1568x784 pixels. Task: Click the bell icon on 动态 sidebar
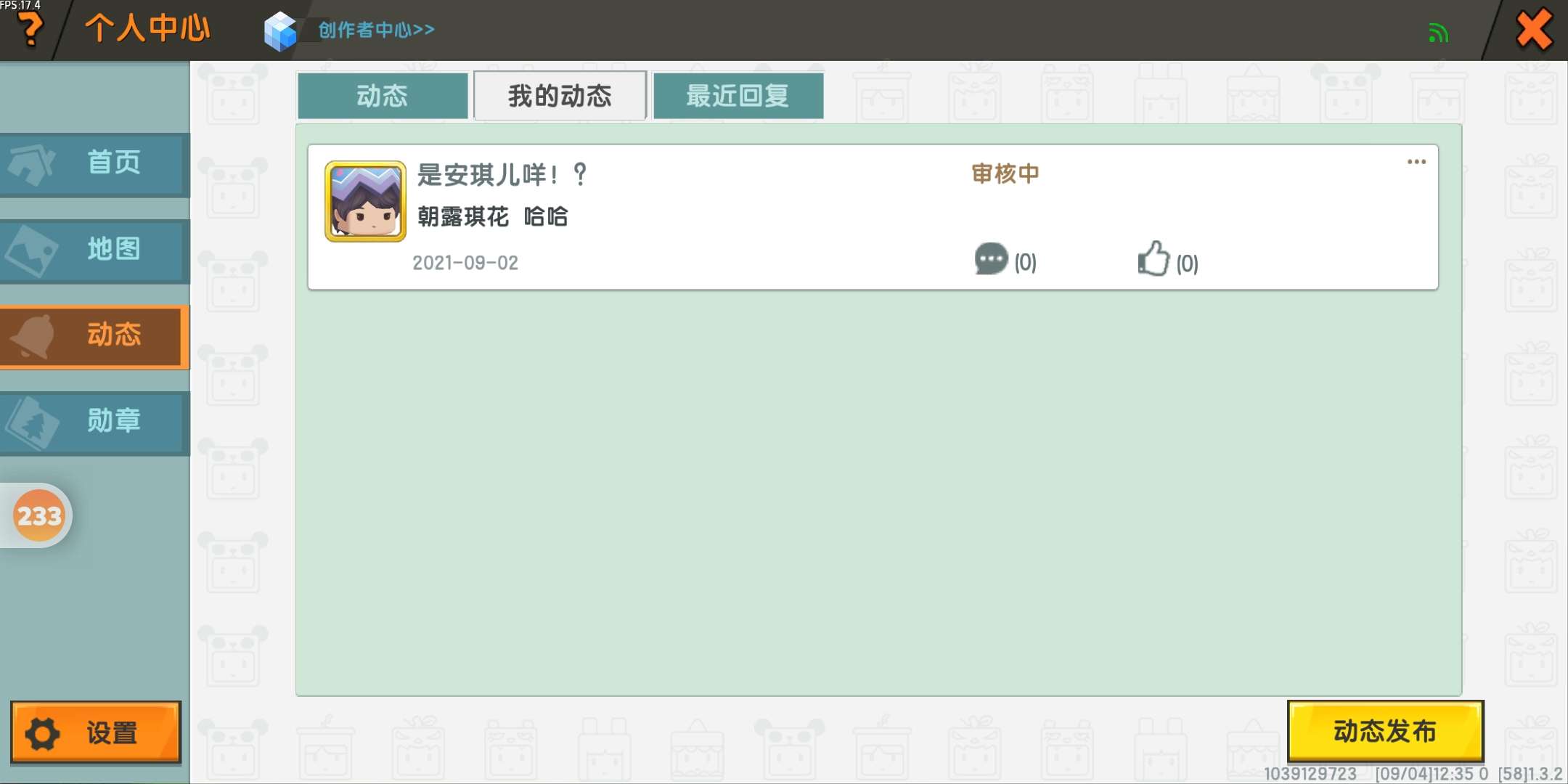33,337
